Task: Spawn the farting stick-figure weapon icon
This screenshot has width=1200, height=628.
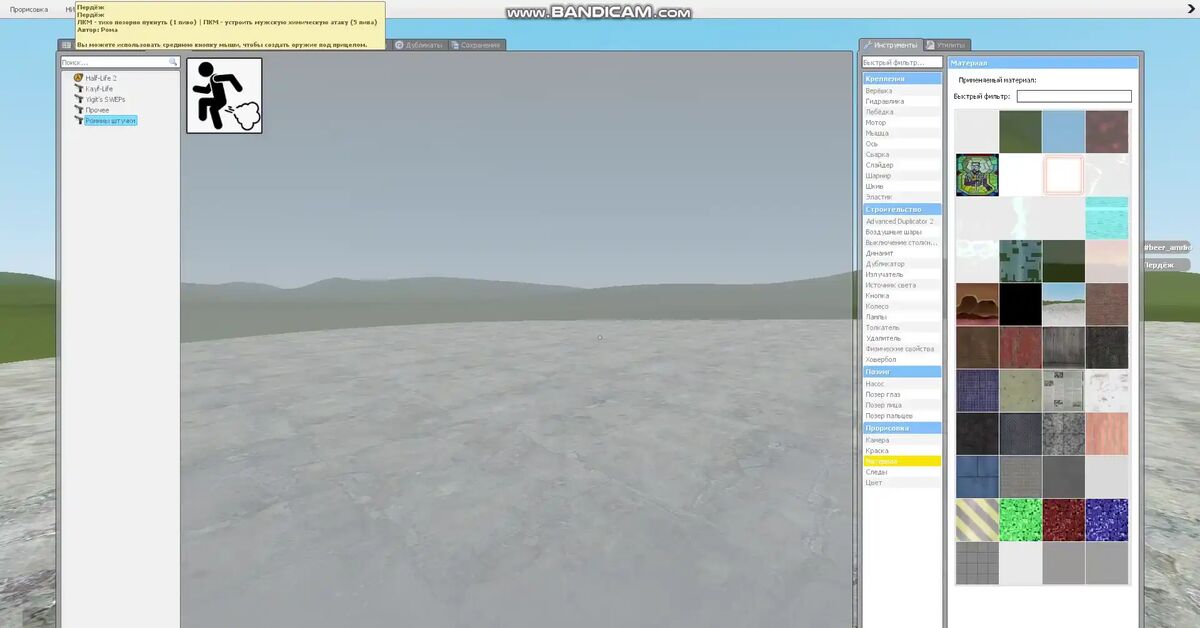Action: [x=224, y=95]
